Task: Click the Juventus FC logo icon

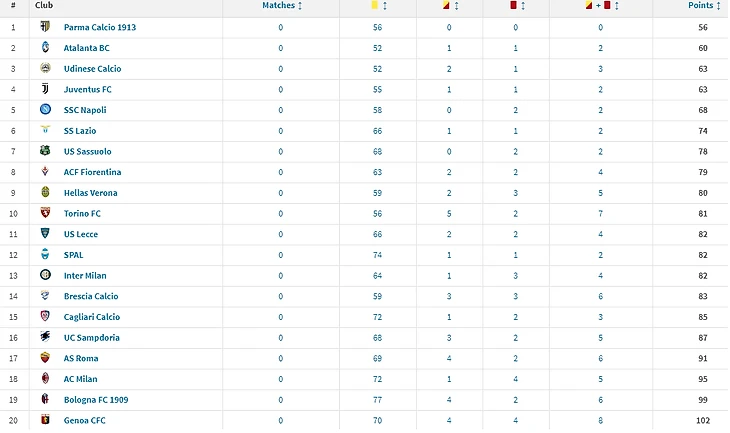Action: click(45, 88)
